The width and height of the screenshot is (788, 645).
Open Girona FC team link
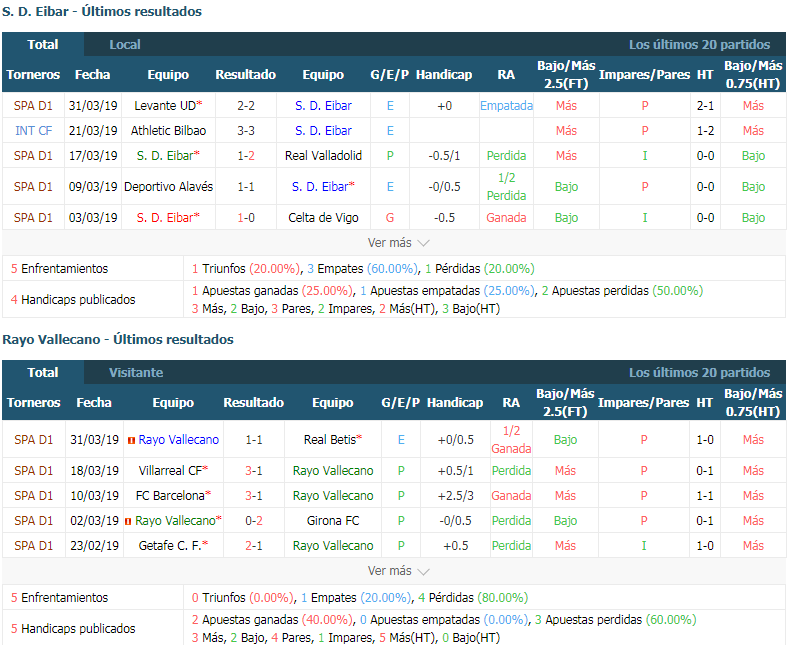tap(333, 521)
